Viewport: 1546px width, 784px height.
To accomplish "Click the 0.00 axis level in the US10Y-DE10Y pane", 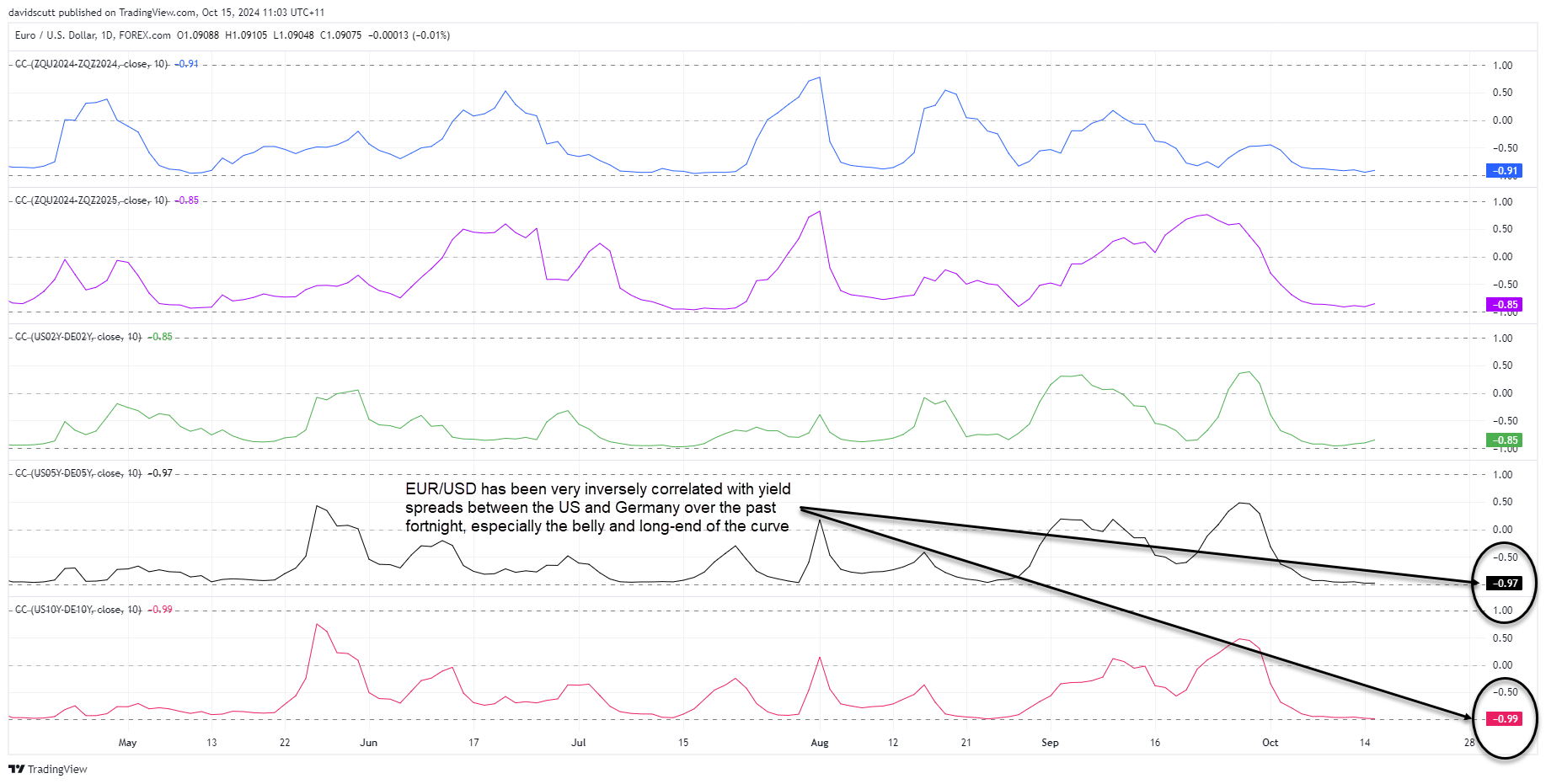I will tap(1503, 665).
